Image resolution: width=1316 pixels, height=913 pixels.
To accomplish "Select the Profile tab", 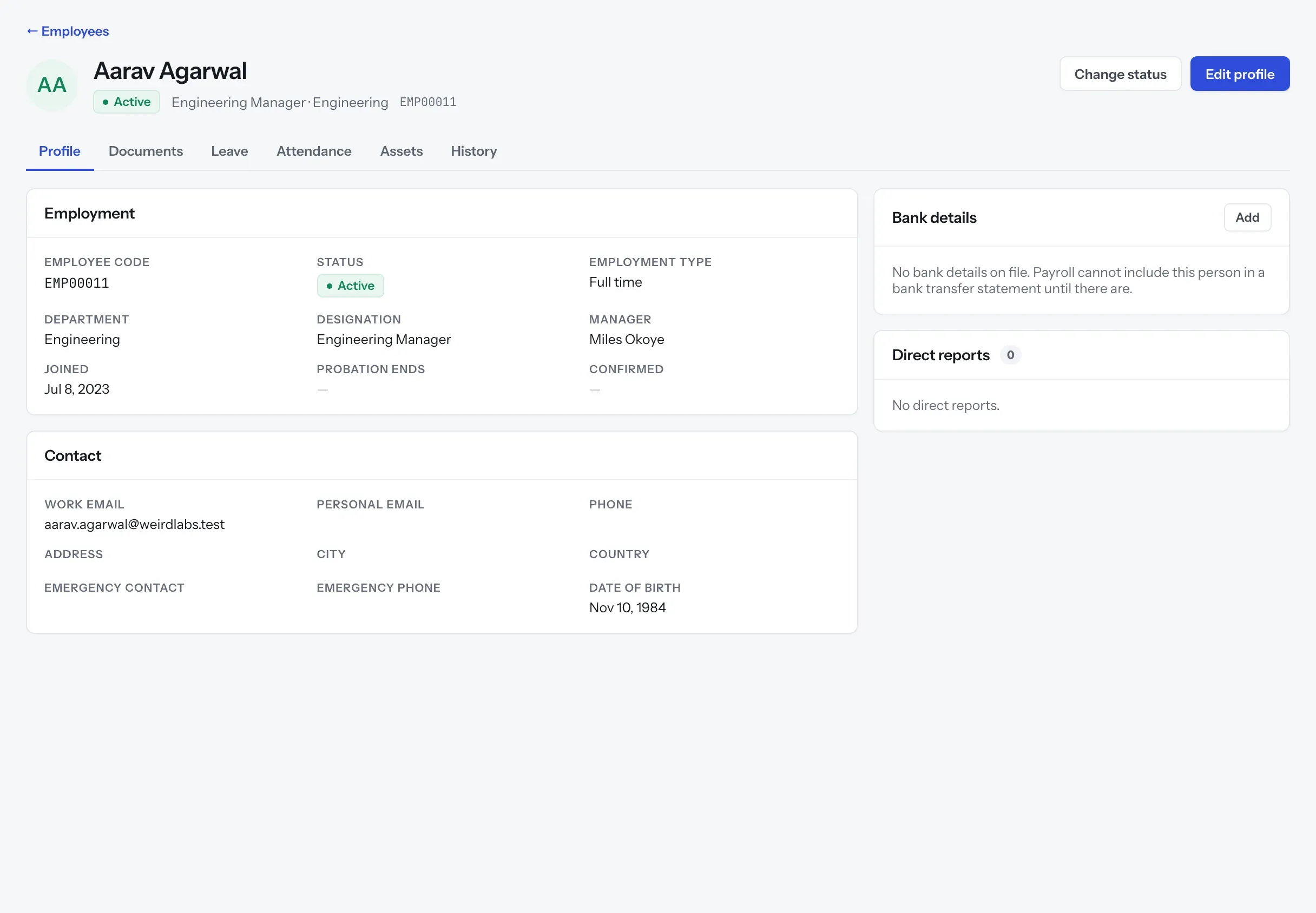I will tap(60, 151).
